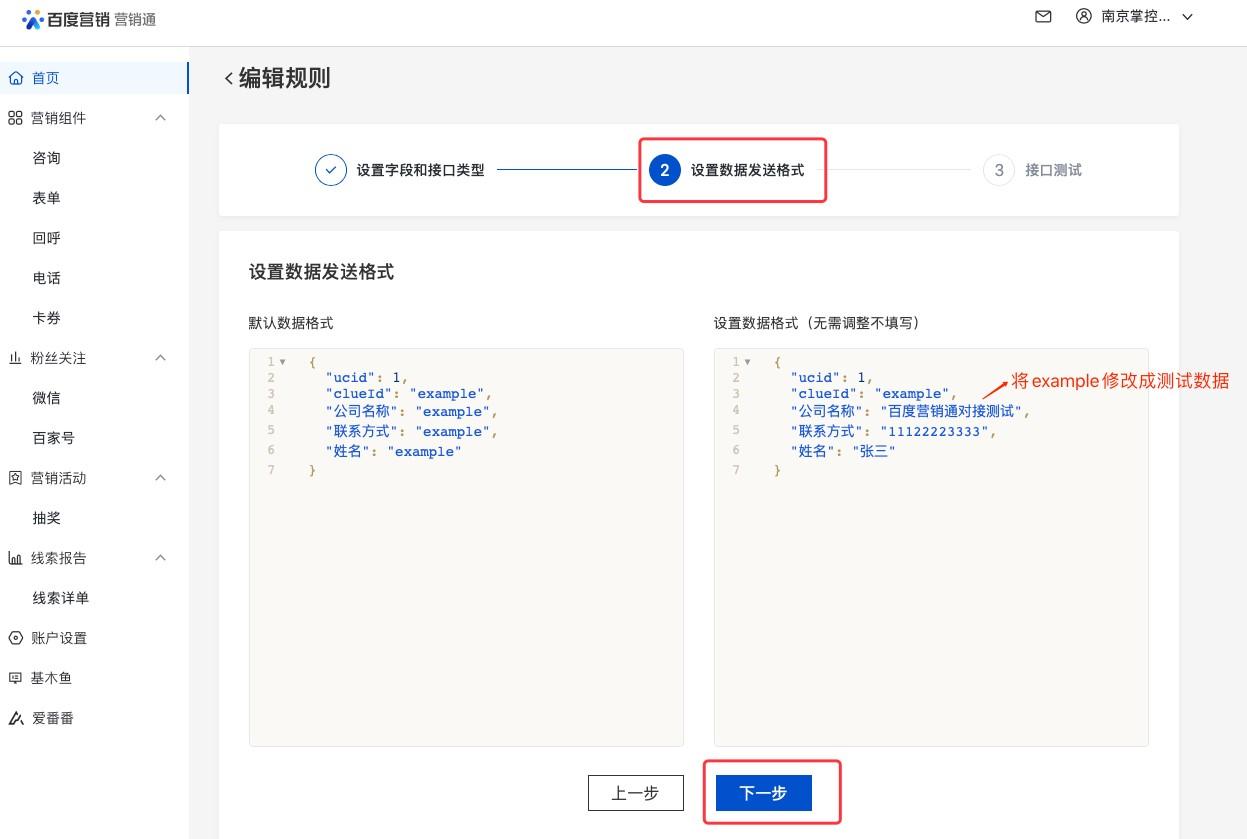Collapse the 营销活动 sidebar section
1247x839 pixels.
pos(160,478)
